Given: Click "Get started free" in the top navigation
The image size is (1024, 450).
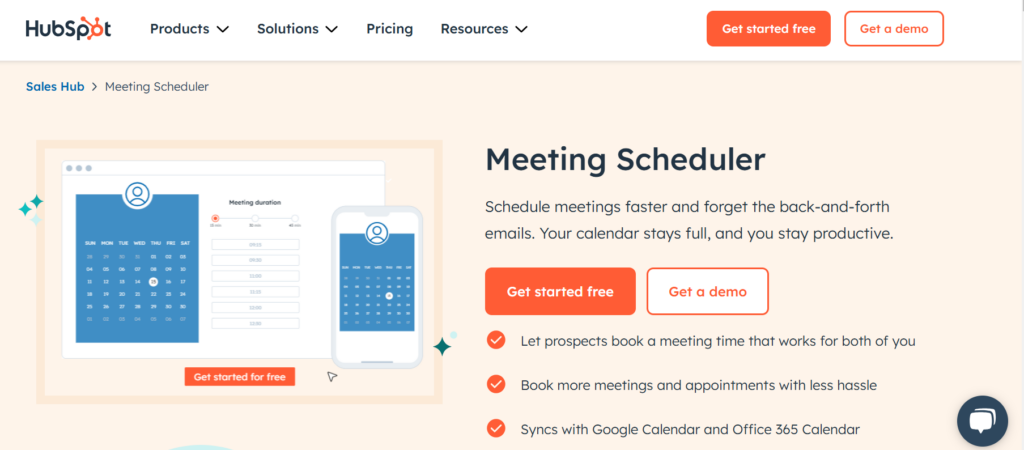Looking at the screenshot, I should click(768, 29).
